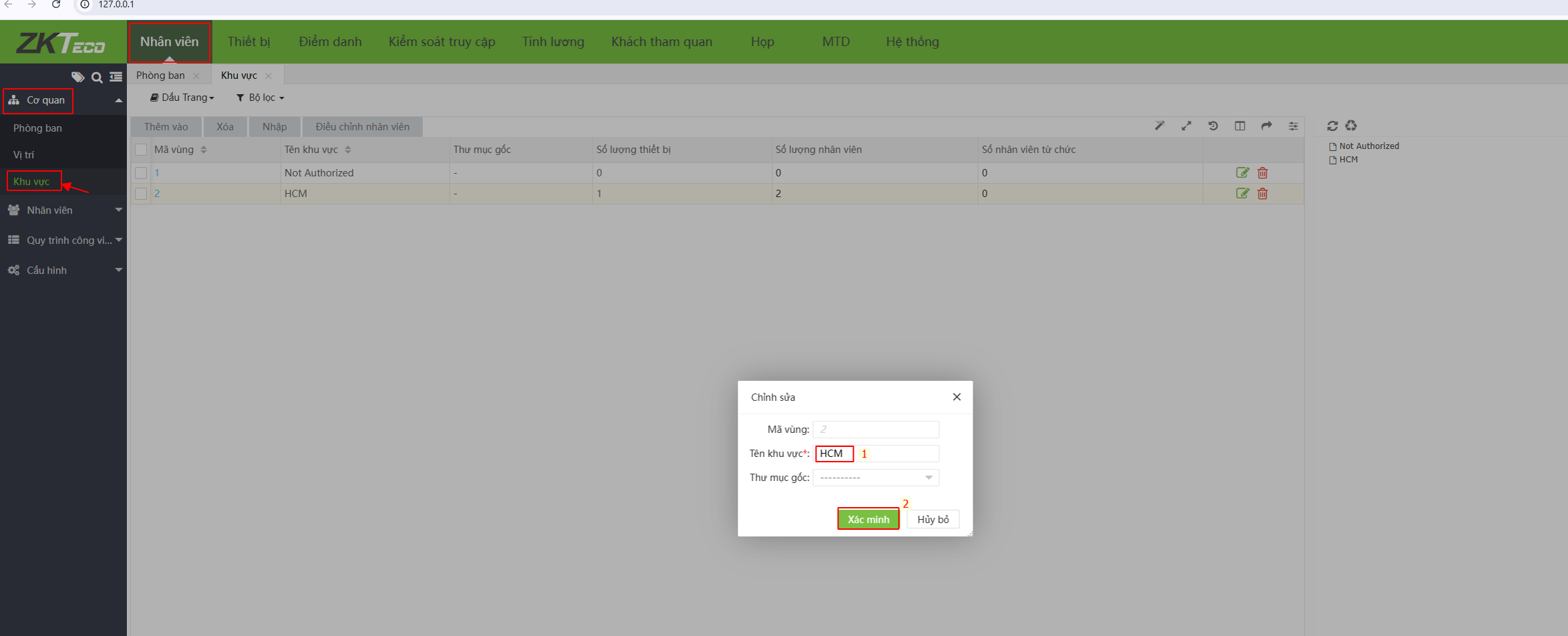Tick the checkbox for area row 2
The image size is (1568, 636).
[x=141, y=194]
